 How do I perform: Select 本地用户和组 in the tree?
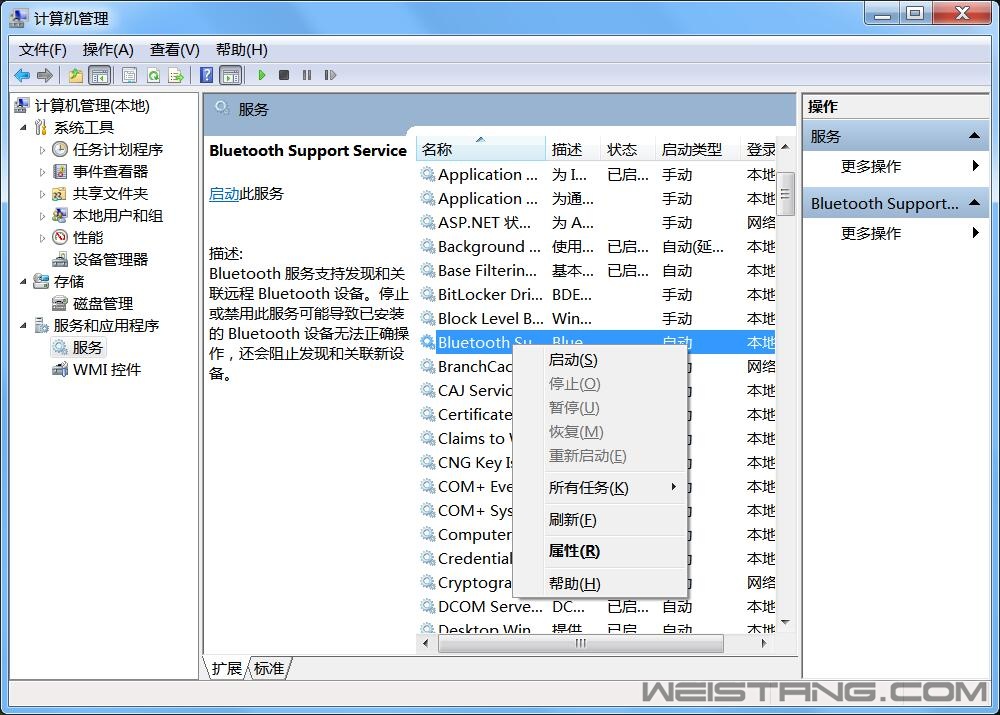click(117, 216)
